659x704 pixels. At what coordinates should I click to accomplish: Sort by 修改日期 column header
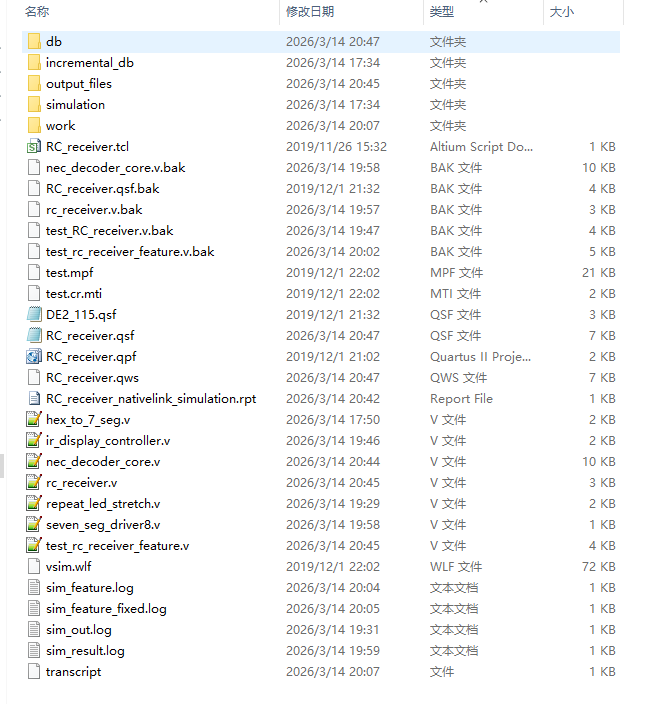[310, 12]
